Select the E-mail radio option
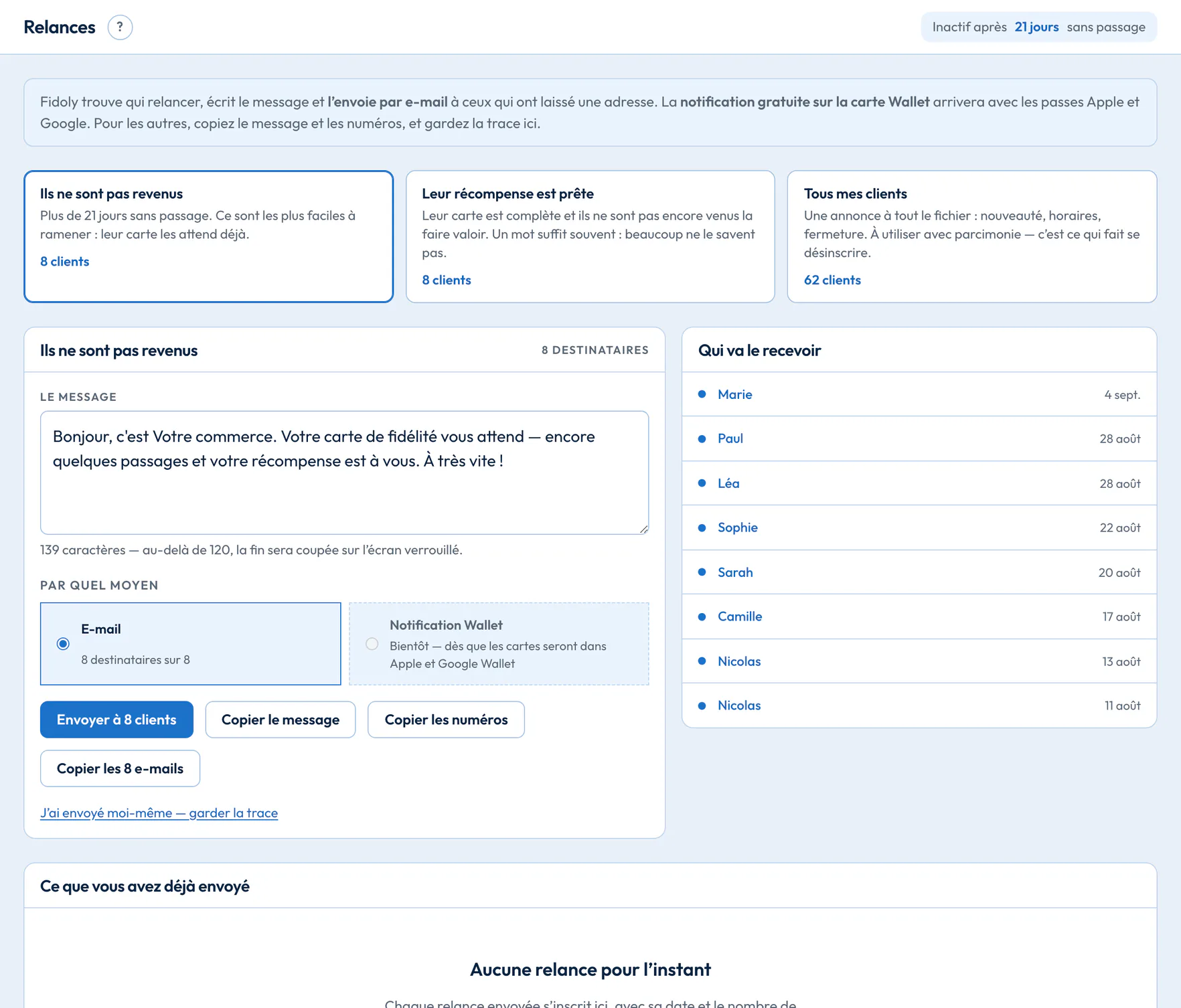Image resolution: width=1181 pixels, height=1008 pixels. [63, 644]
